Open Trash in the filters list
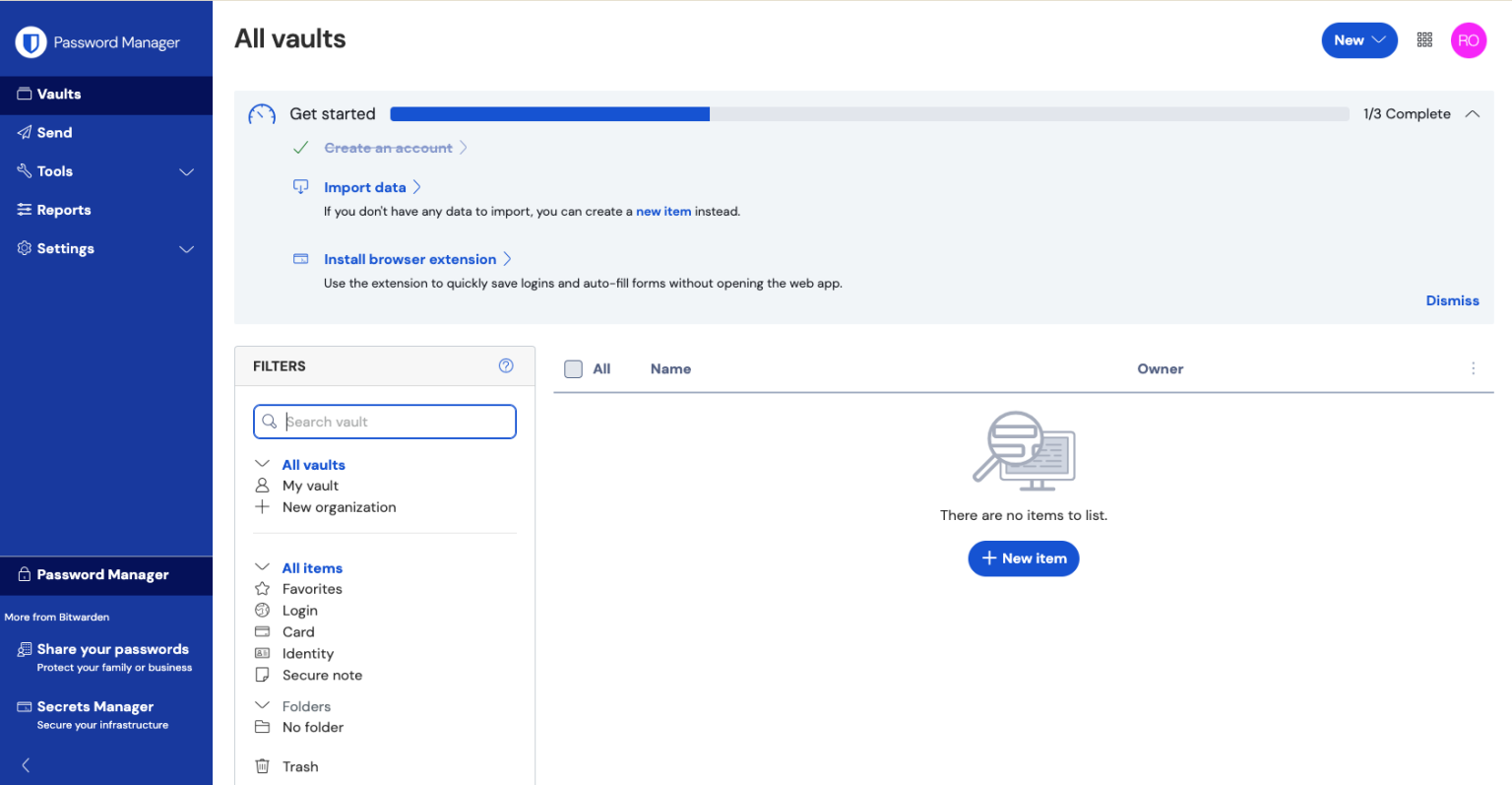Image resolution: width=1512 pixels, height=785 pixels. coord(300,766)
